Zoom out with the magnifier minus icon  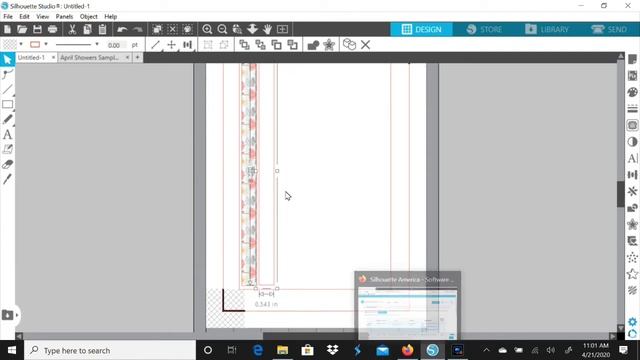click(x=222, y=29)
